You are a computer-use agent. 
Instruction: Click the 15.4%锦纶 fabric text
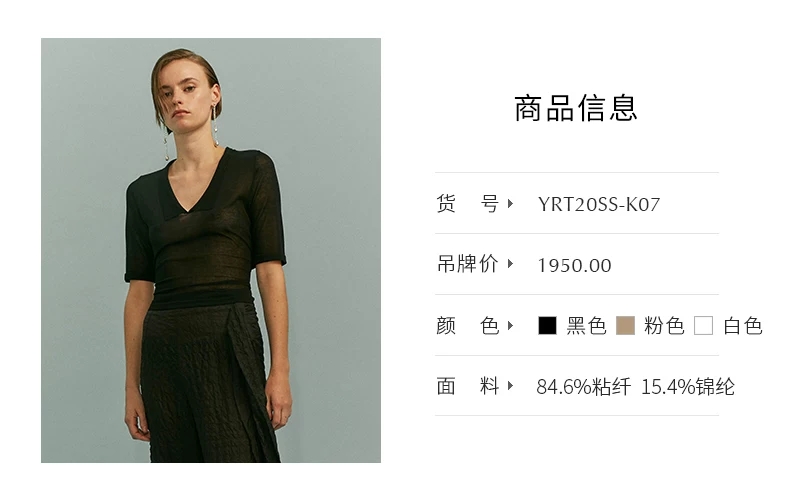688,387
